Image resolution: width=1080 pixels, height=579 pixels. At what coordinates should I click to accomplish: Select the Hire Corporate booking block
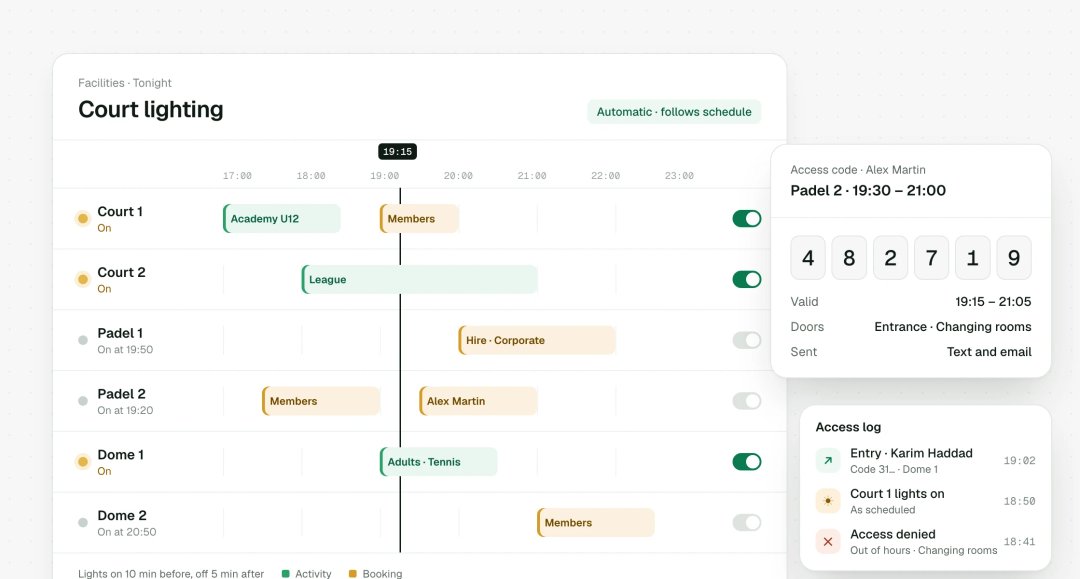[x=537, y=340]
